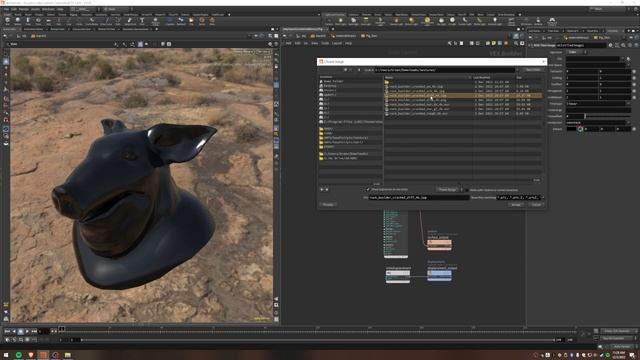Click the search icon in network editor toolbar
Viewport: 640px width, 360px height.
[x=516, y=43]
